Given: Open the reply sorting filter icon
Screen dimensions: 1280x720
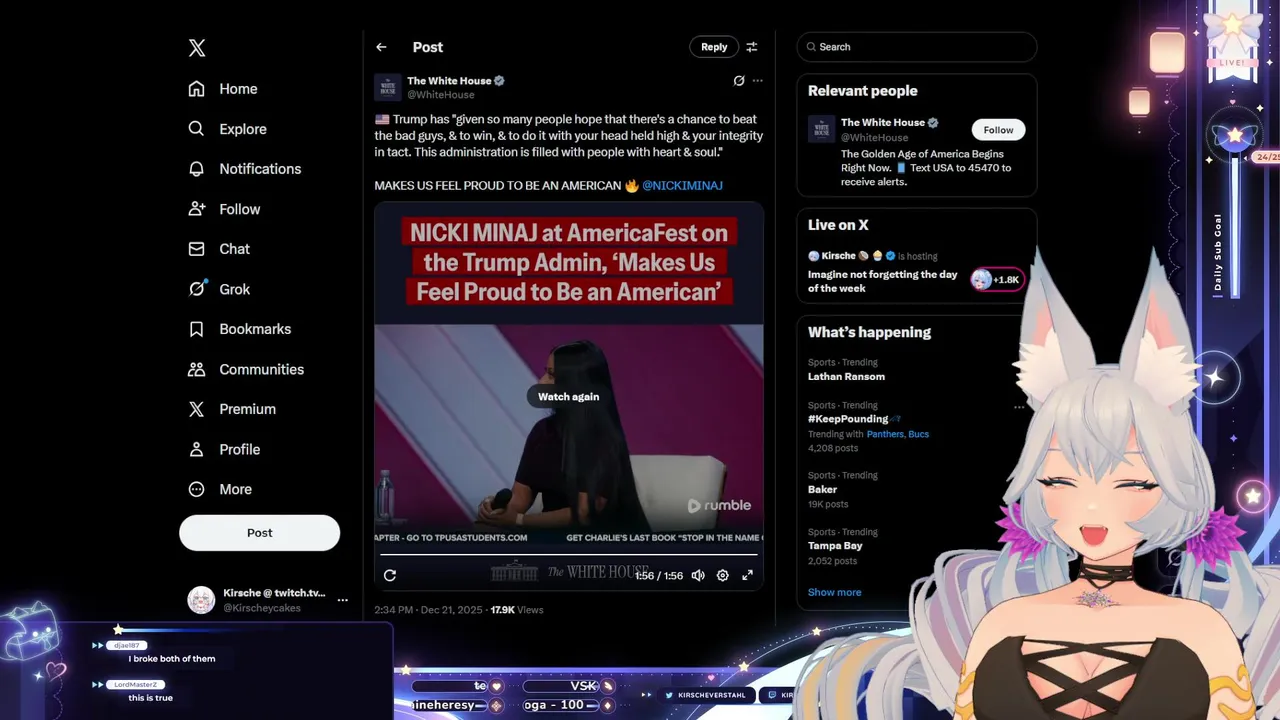Looking at the screenshot, I should 752,47.
